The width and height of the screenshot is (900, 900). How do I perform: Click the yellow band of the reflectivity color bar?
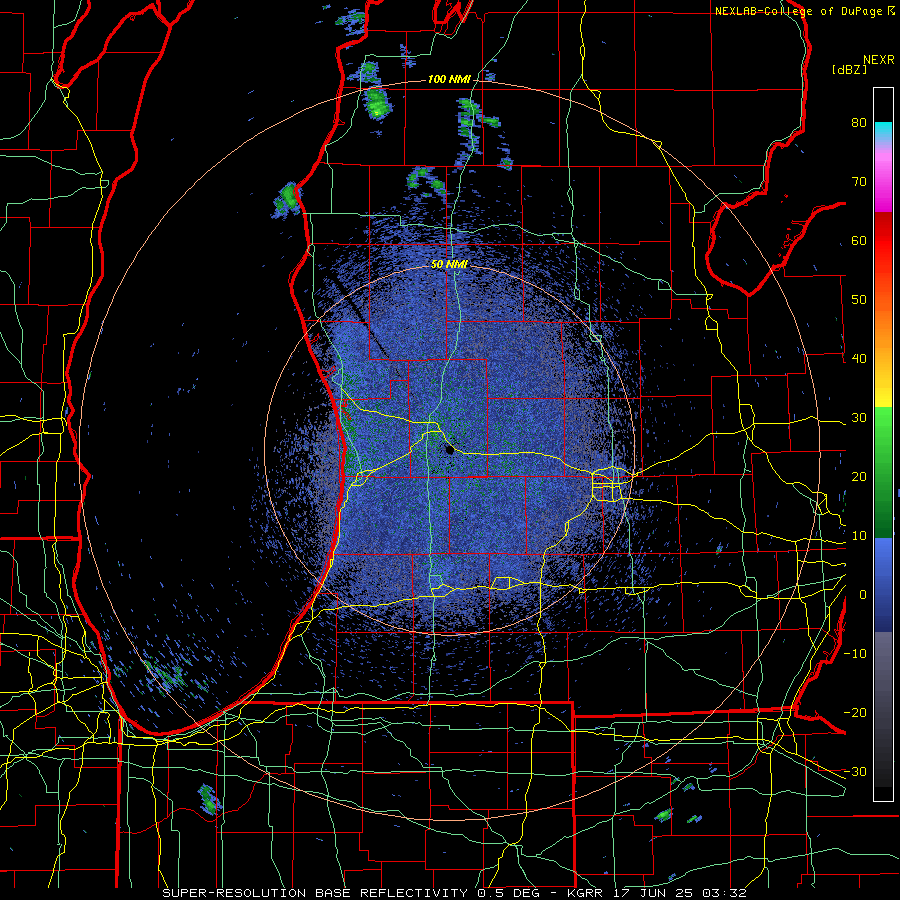(883, 387)
